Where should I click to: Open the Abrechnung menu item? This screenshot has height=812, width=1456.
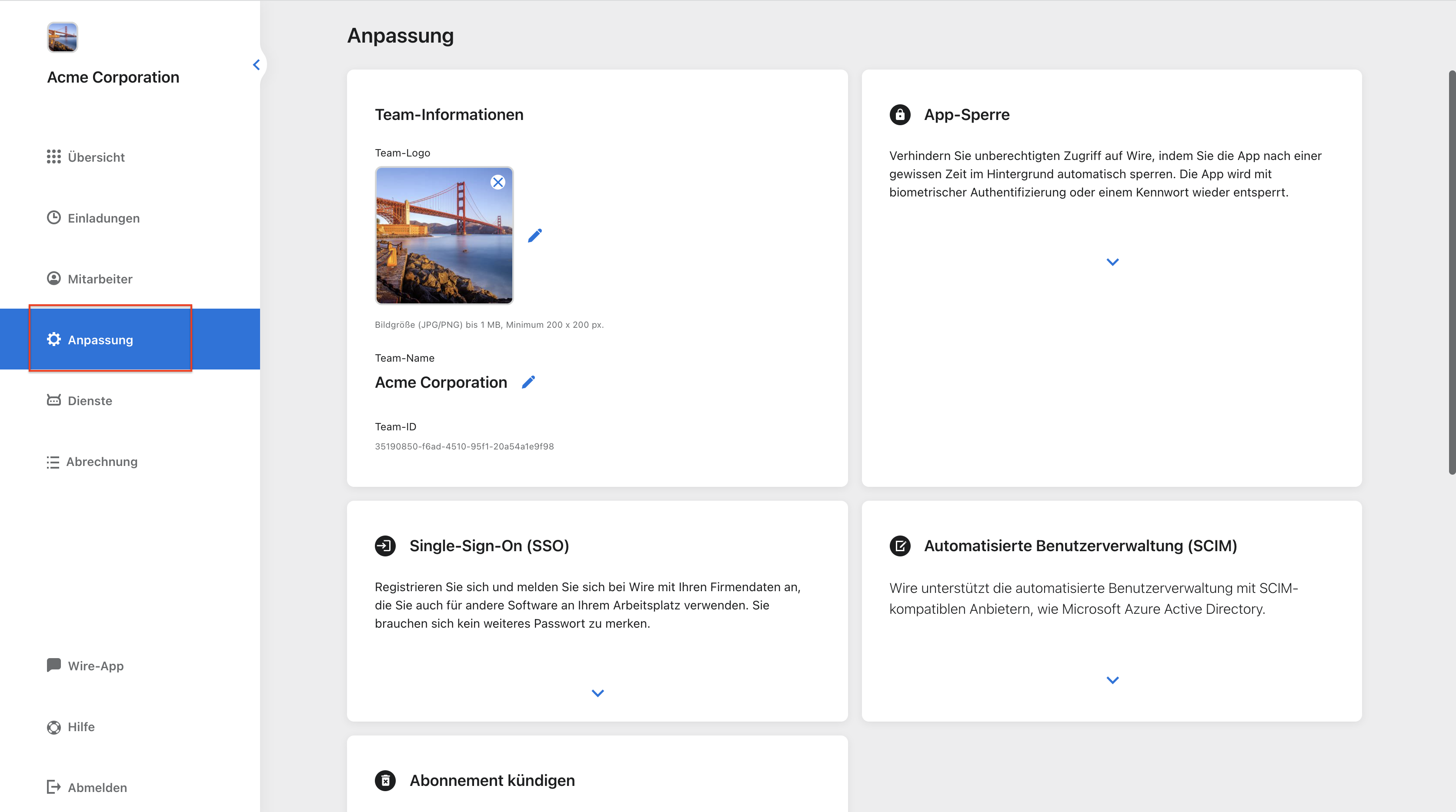click(x=130, y=462)
